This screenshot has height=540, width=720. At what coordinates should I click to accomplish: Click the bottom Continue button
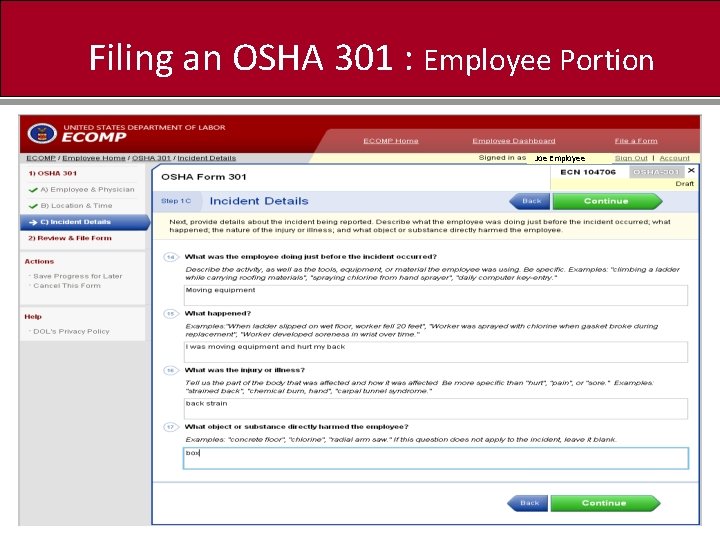(x=605, y=503)
